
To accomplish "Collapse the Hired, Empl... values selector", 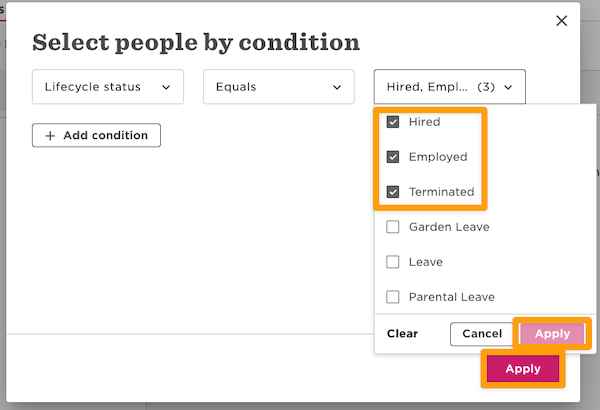I will [x=450, y=87].
